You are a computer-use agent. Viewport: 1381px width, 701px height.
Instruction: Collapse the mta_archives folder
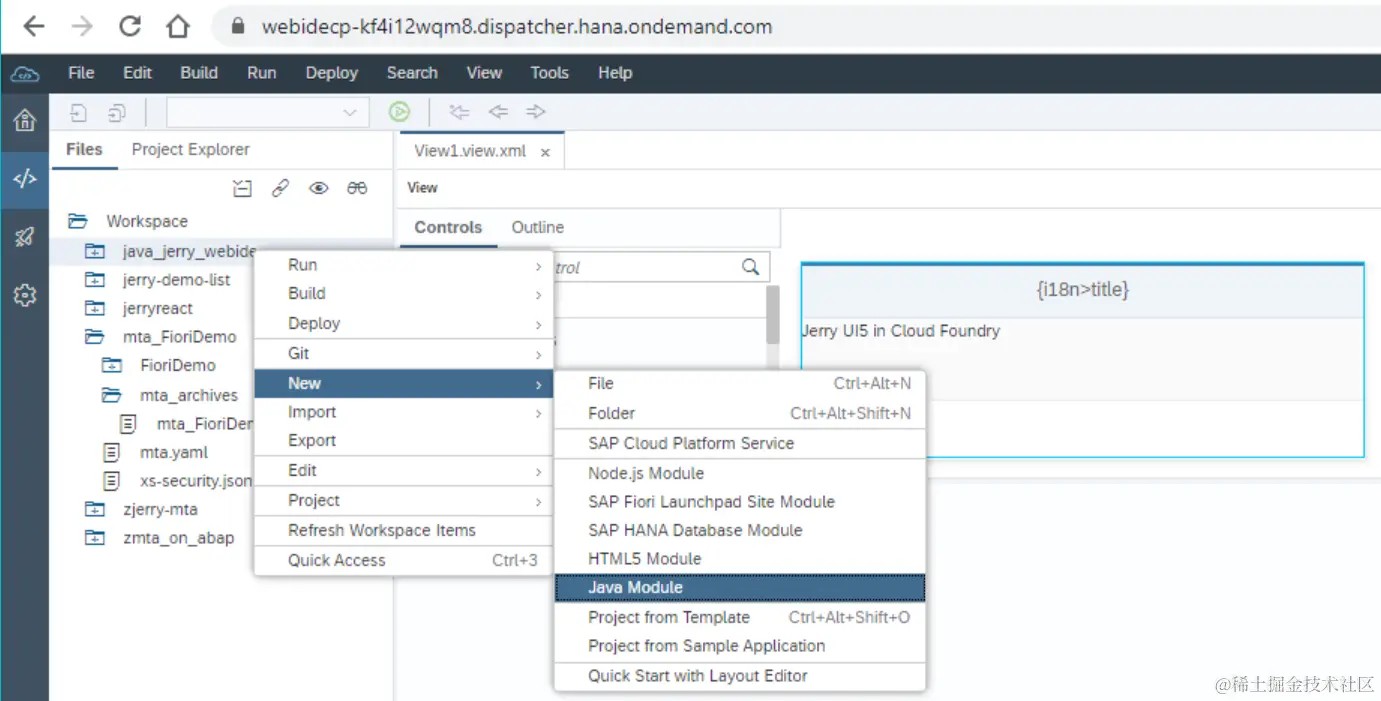112,395
